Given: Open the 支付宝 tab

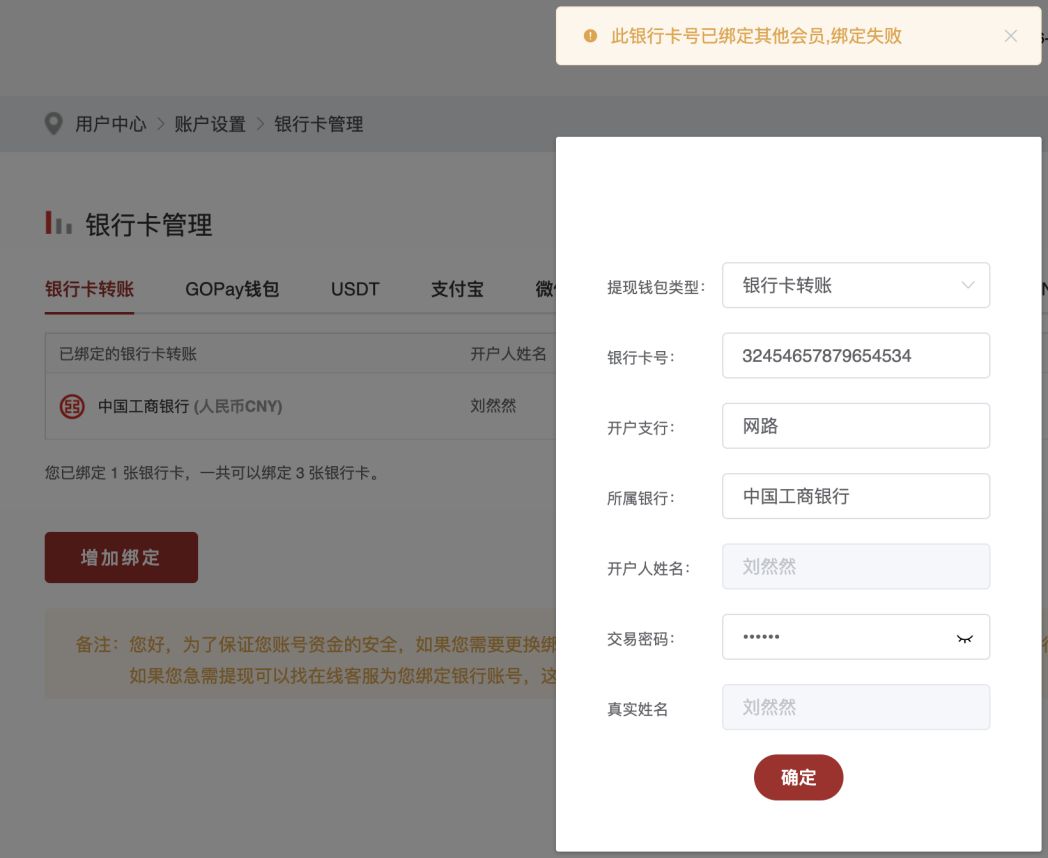Looking at the screenshot, I should click(457, 289).
